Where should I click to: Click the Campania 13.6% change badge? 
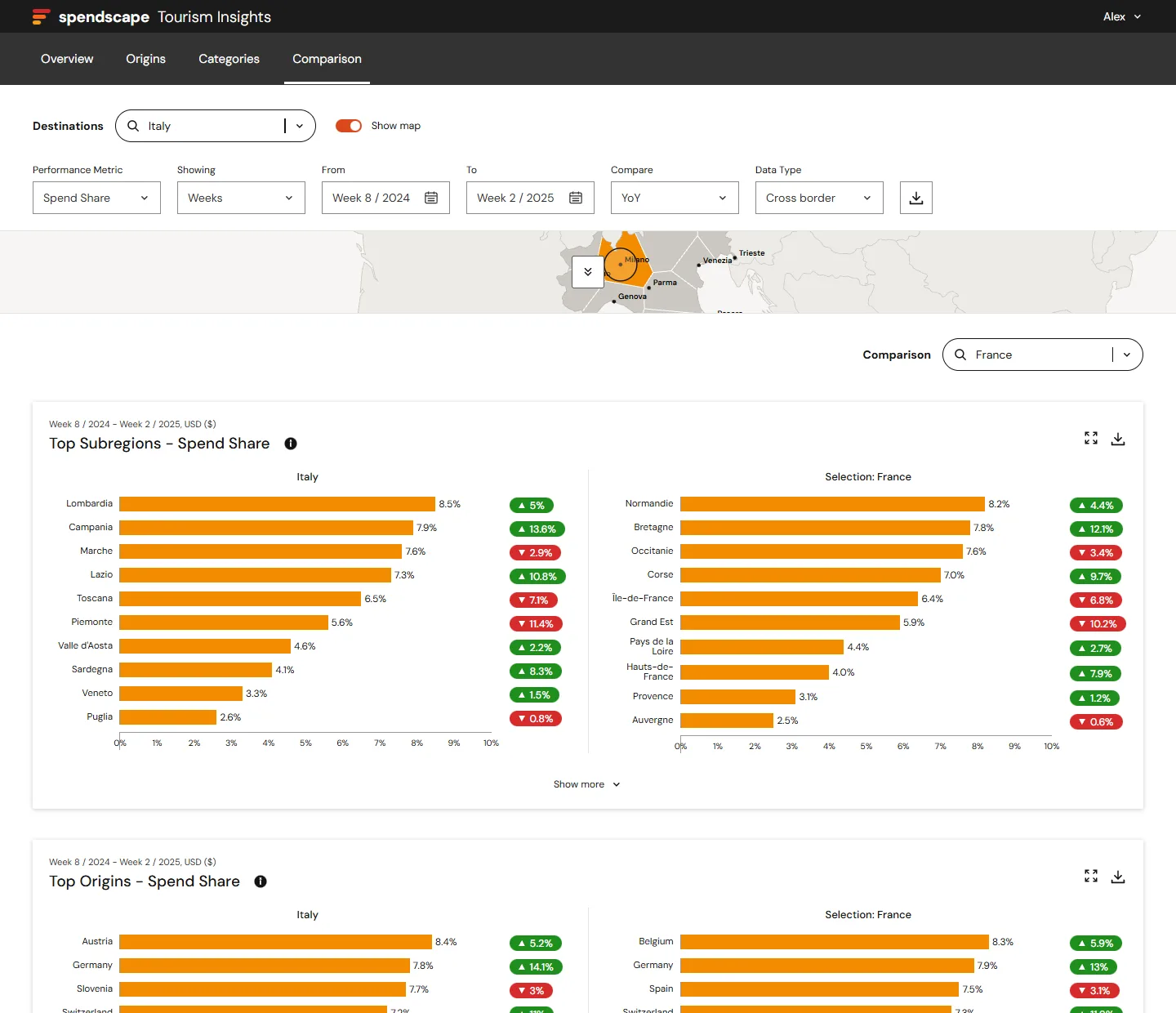(537, 529)
